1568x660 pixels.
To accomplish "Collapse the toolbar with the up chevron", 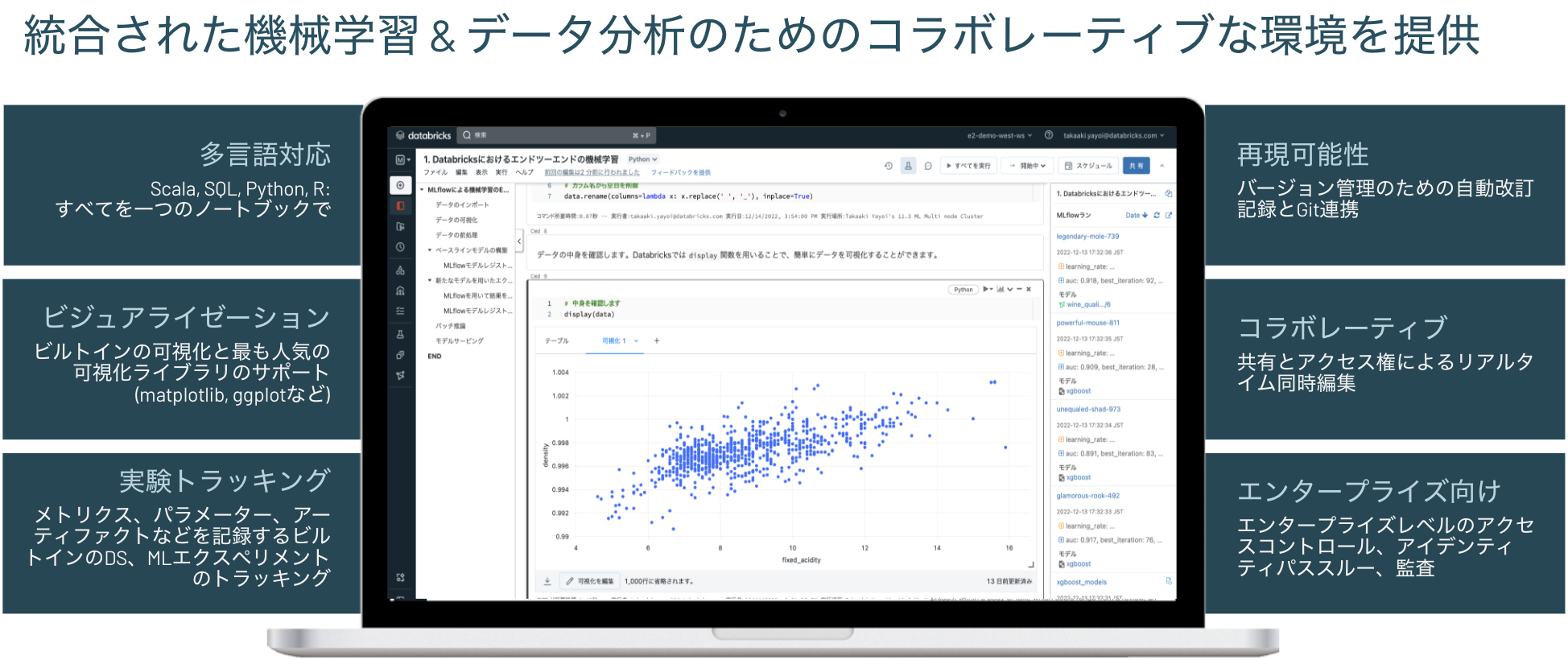I will 1162,166.
